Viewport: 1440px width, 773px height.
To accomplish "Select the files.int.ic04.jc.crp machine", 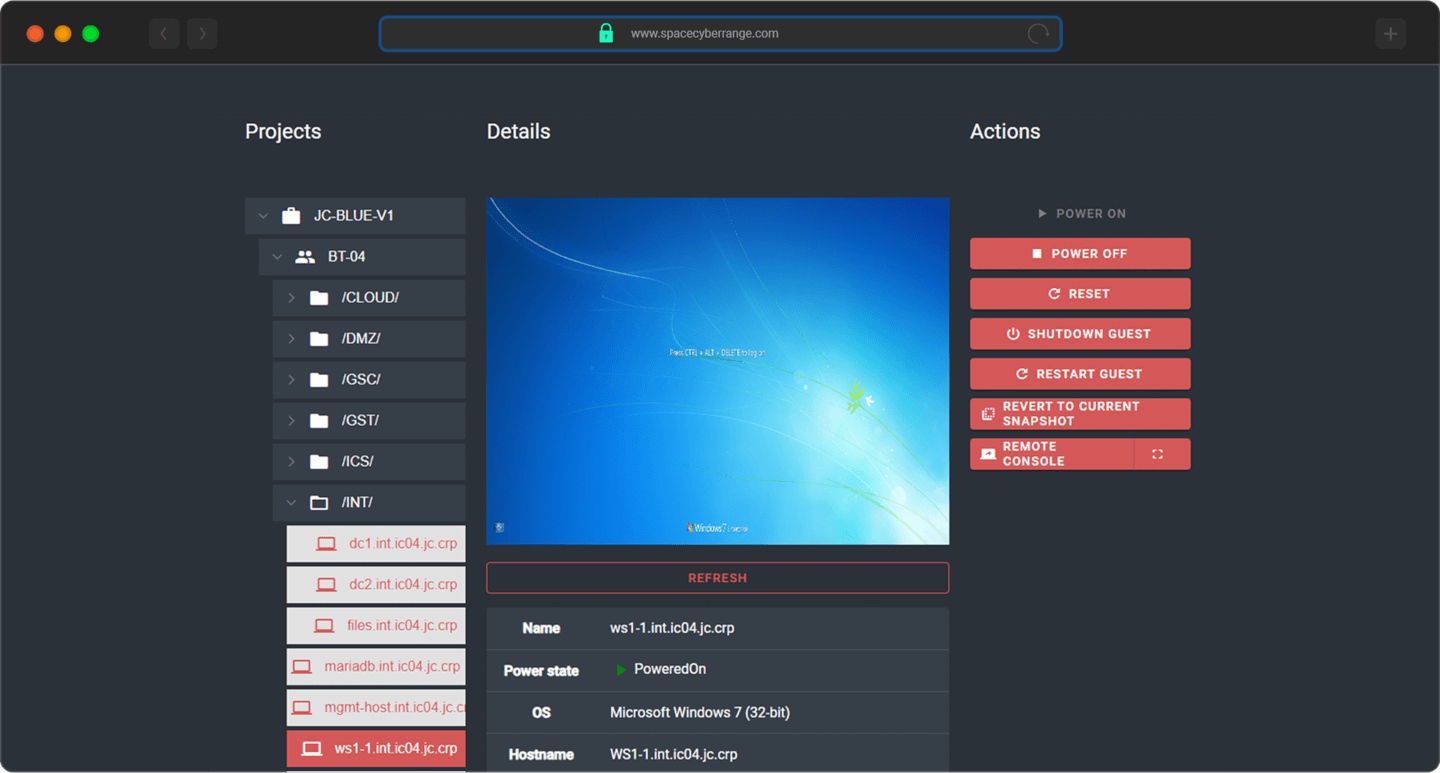I will [x=401, y=626].
